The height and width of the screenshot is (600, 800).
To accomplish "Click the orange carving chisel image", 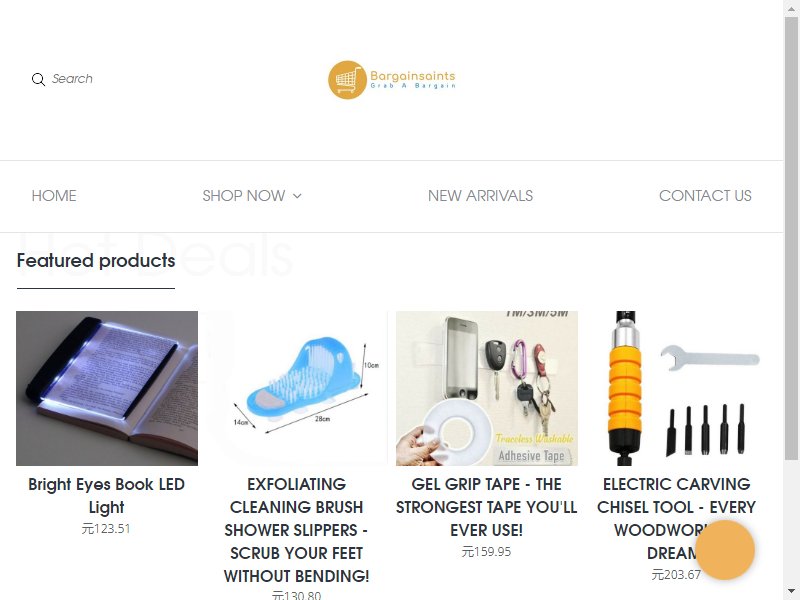I will (677, 388).
